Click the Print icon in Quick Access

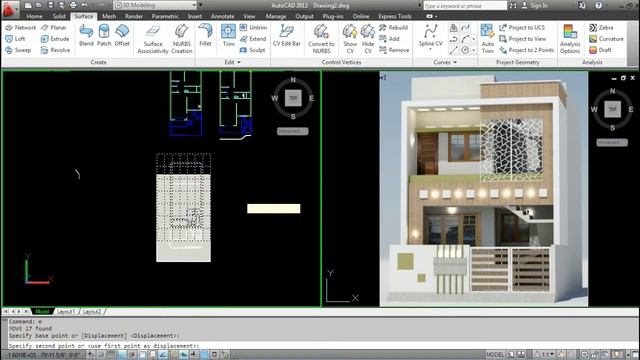(73, 5)
